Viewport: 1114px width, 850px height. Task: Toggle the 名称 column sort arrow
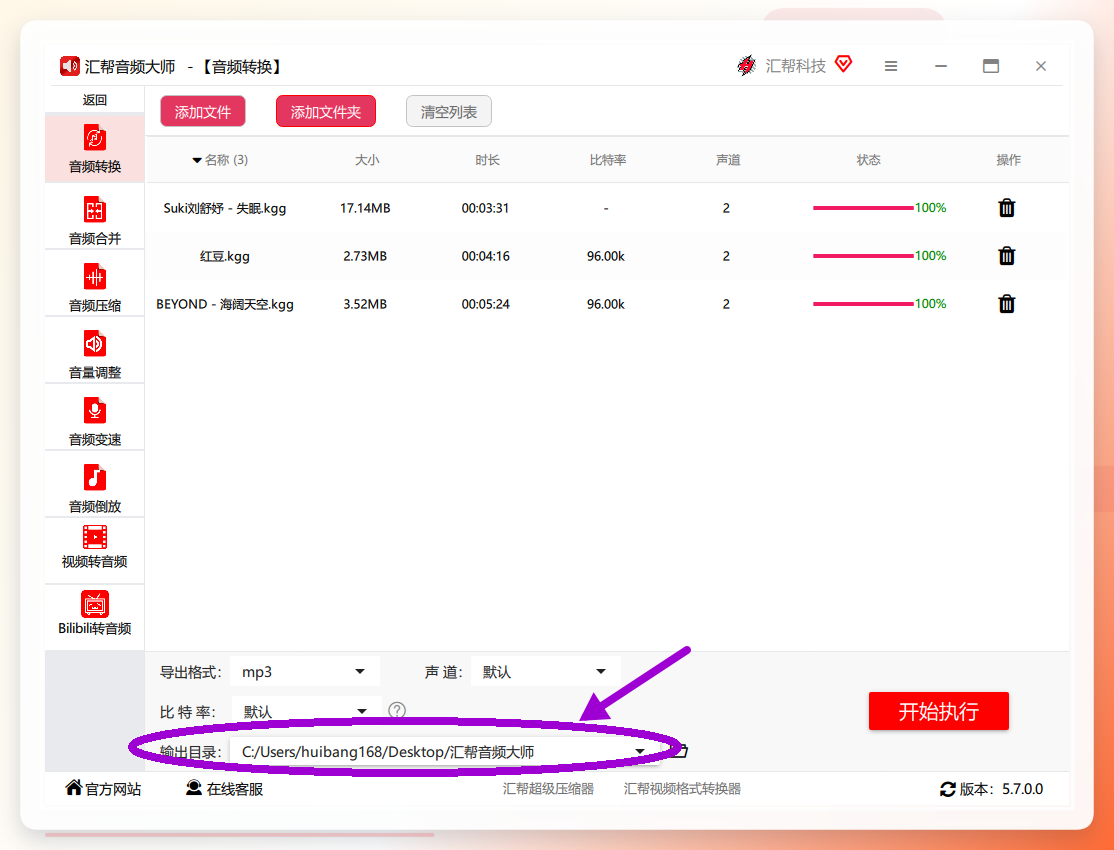[x=197, y=161]
